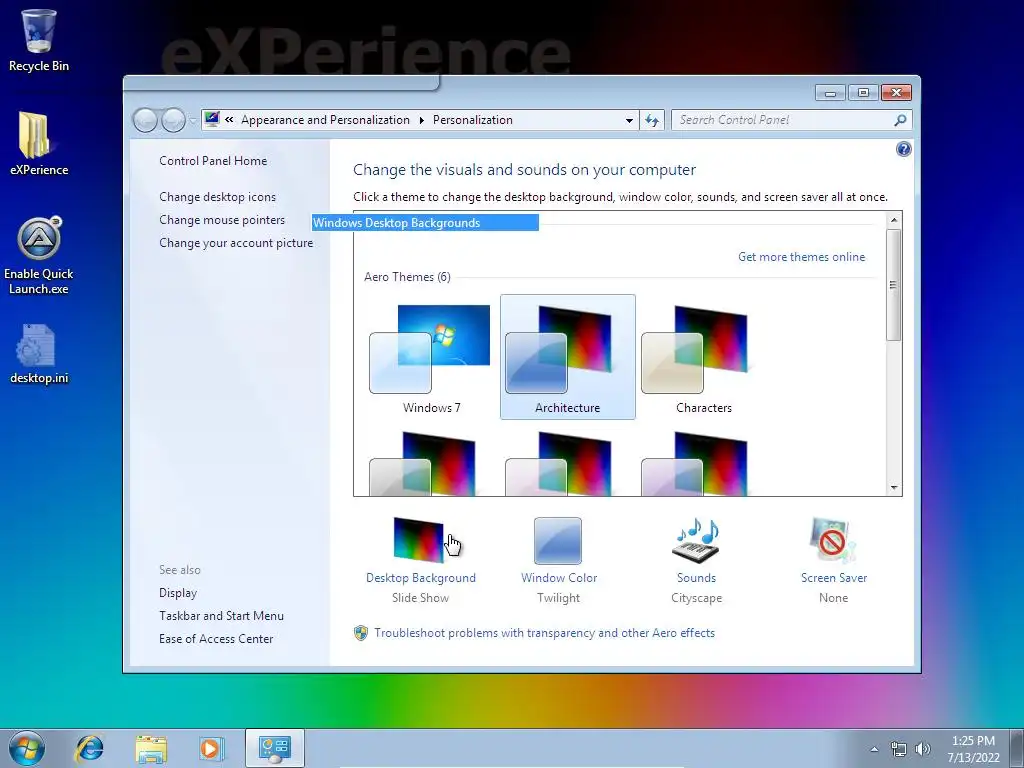Refresh the Personalization page

[652, 120]
